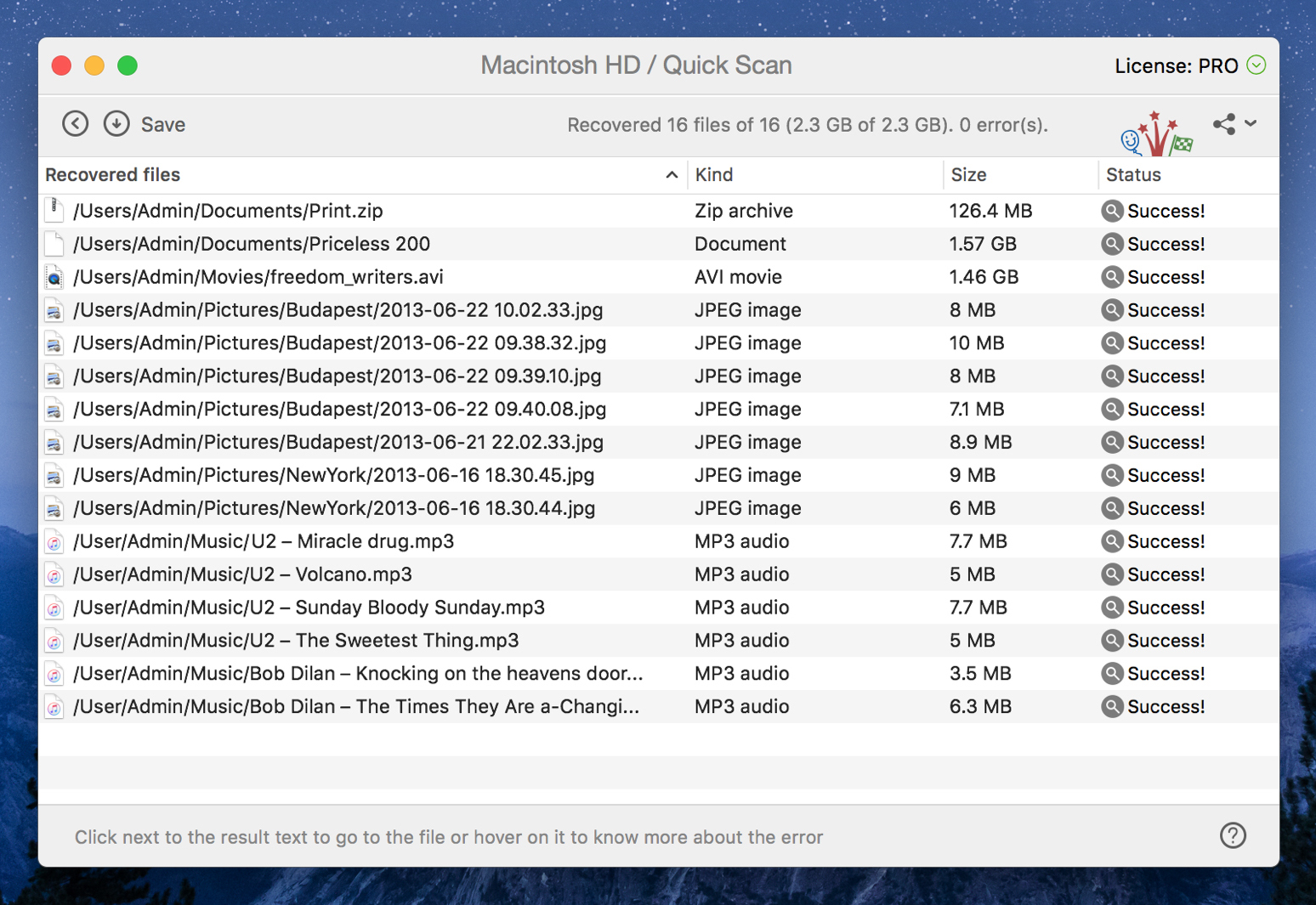Image resolution: width=1316 pixels, height=905 pixels.
Task: Click the Recovered 16 files of 16 summary
Action: coord(808,125)
